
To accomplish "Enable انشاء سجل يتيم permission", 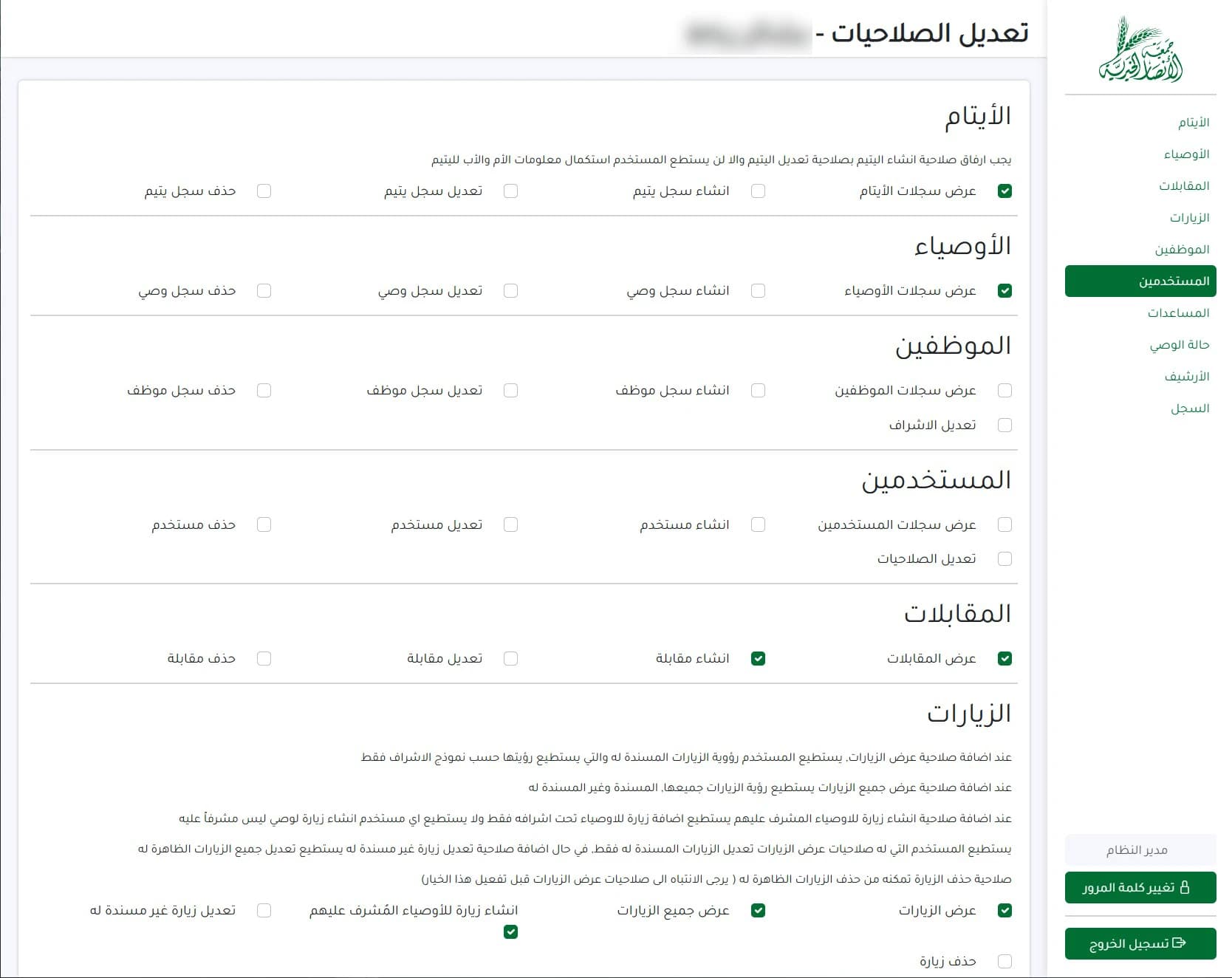I will click(758, 191).
